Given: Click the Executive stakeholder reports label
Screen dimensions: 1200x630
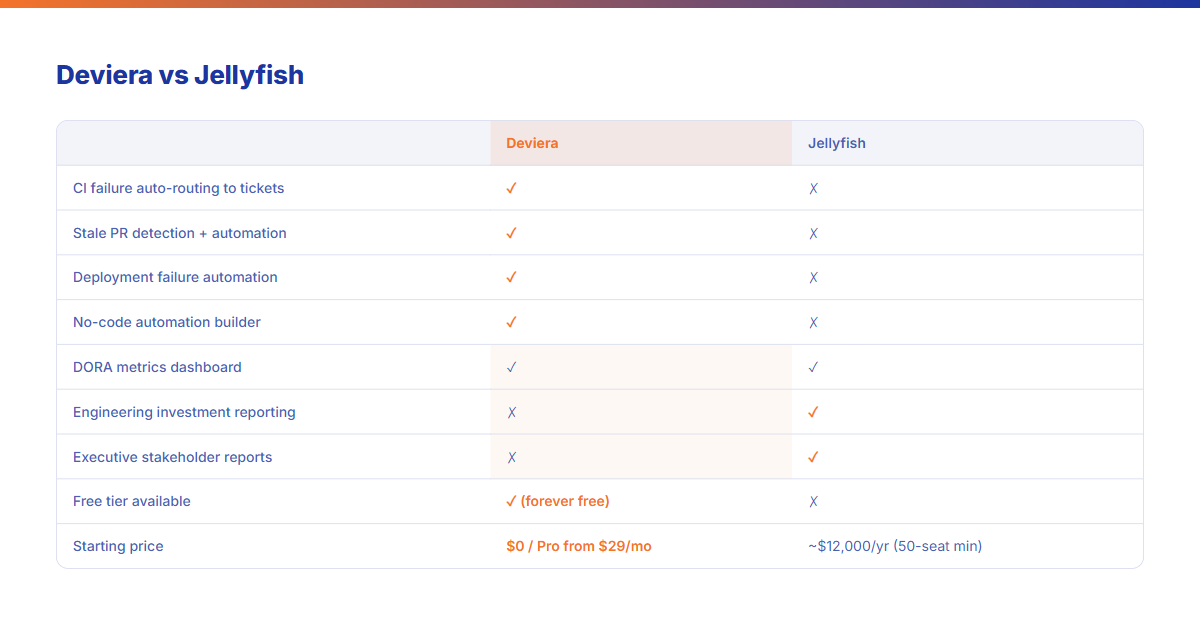Looking at the screenshot, I should coord(173,457).
